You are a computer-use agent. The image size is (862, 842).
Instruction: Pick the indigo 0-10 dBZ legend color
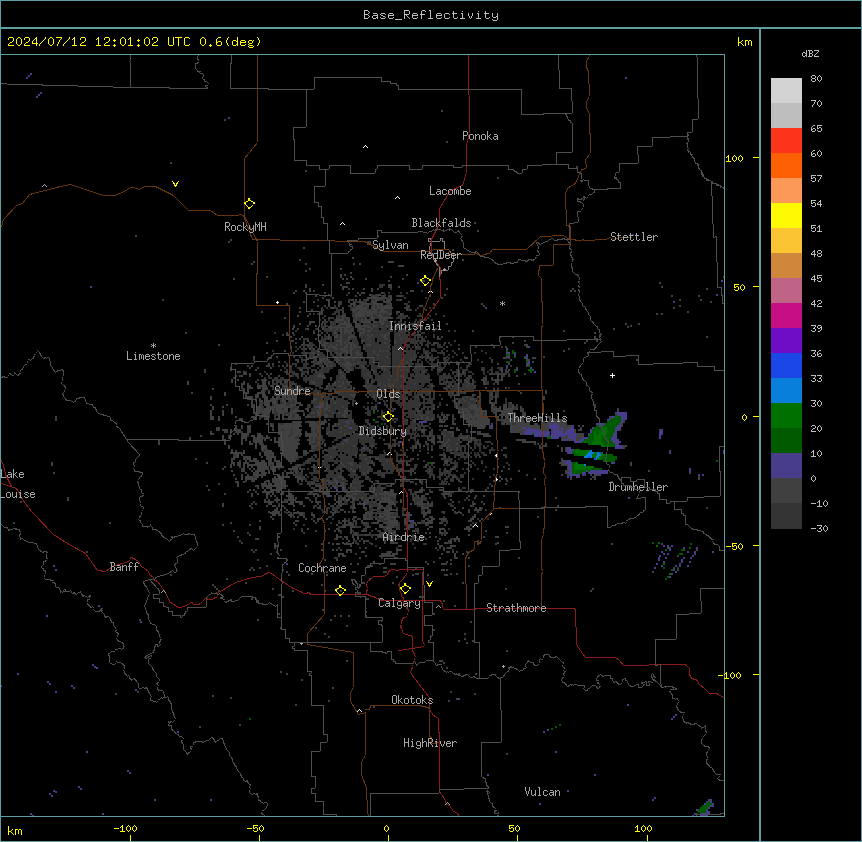pos(786,466)
